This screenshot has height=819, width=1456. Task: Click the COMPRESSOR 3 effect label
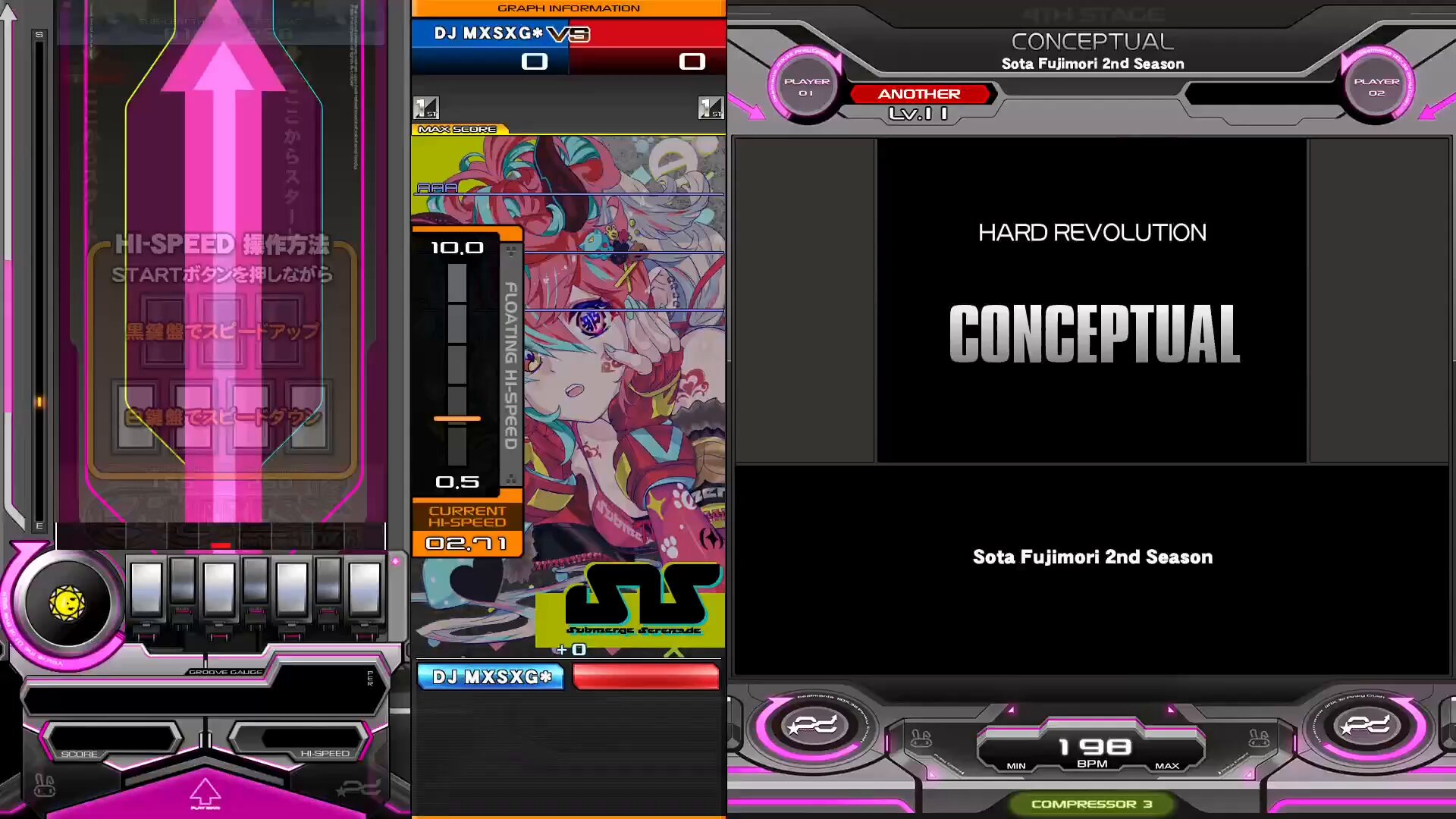(1091, 804)
